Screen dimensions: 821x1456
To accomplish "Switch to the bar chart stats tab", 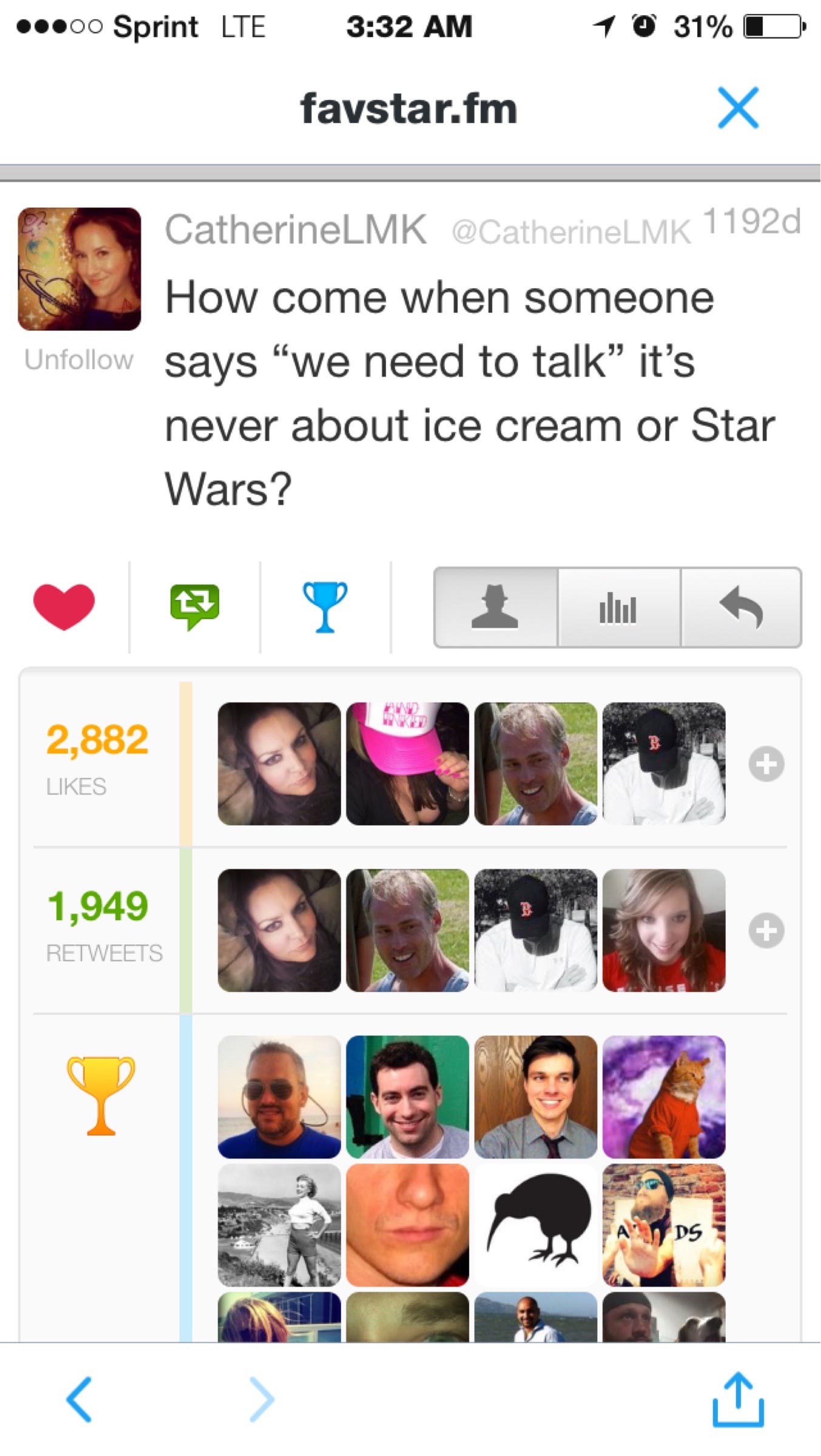I will pyautogui.click(x=619, y=608).
